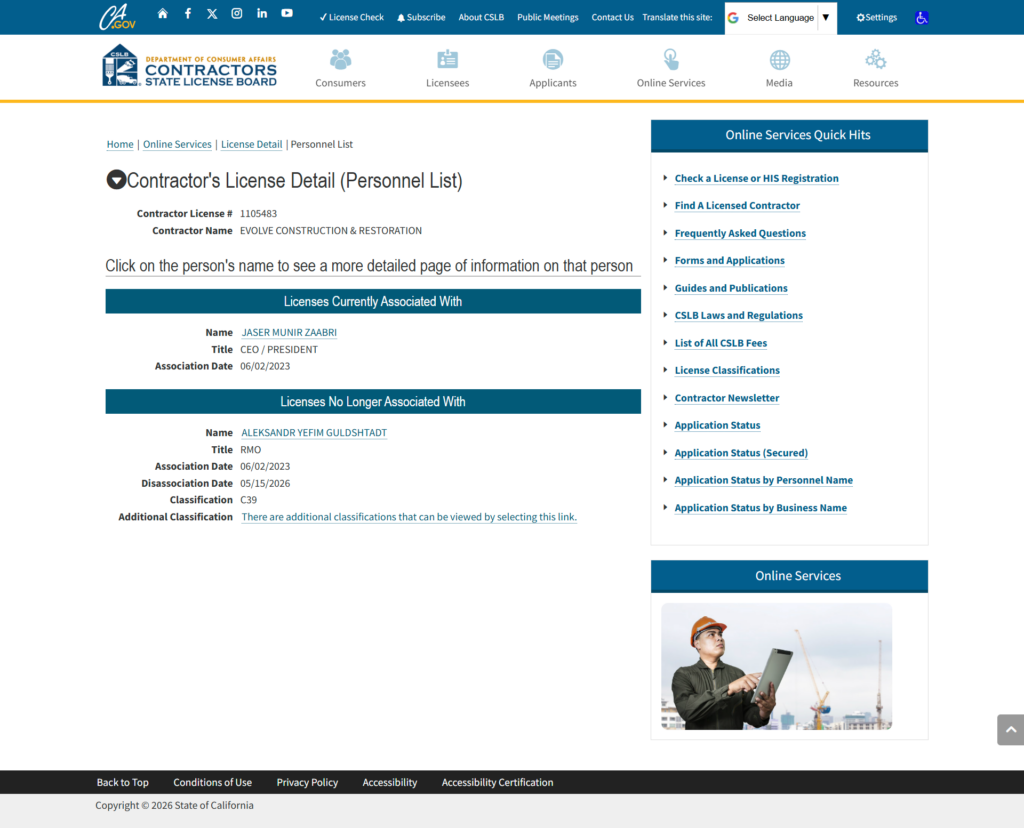Image resolution: width=1024 pixels, height=828 pixels.
Task: Open Public Meetings
Action: [547, 18]
